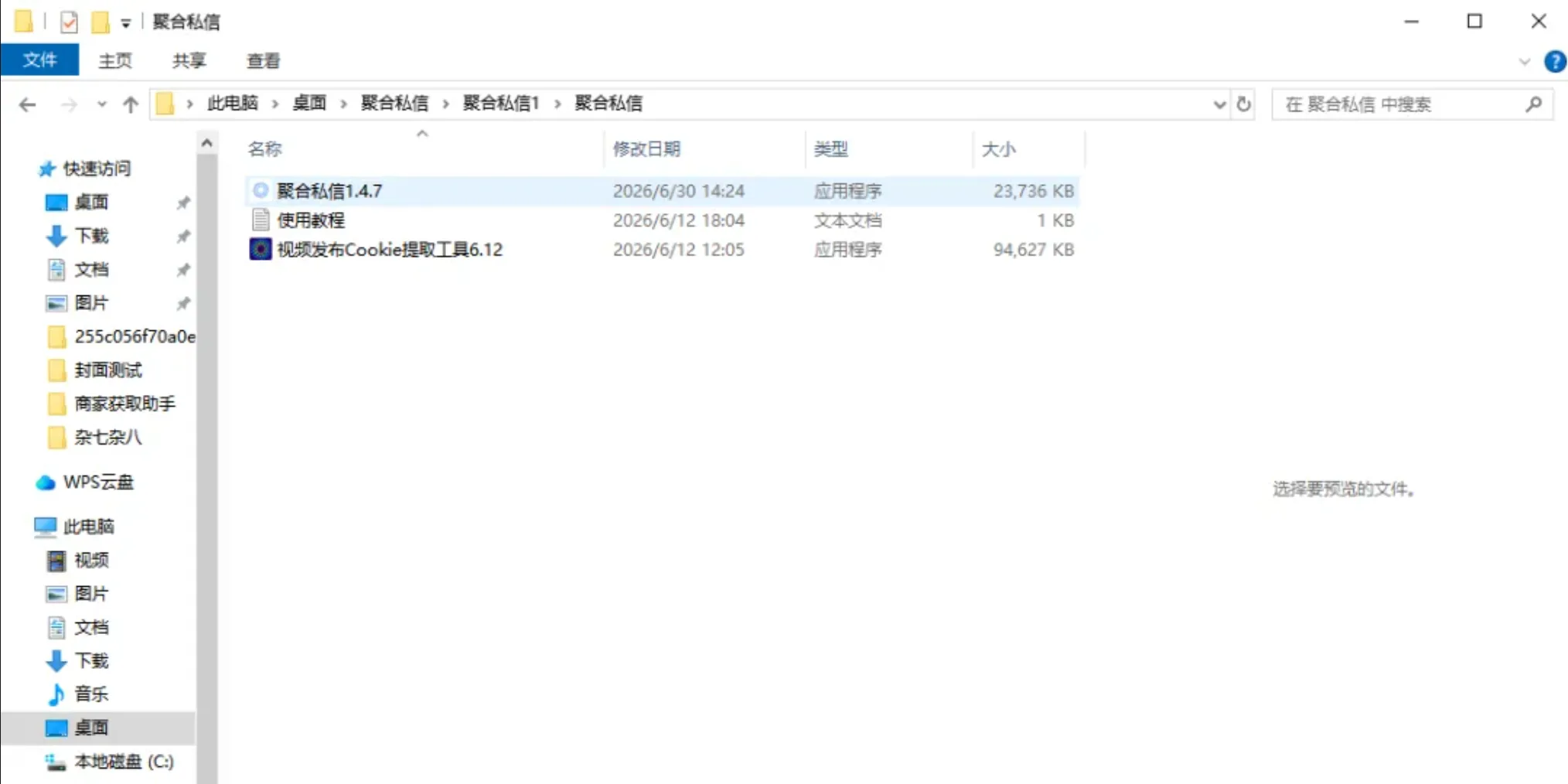This screenshot has width=1568, height=784.
Task: Click navigation pane scrollbar up arrow
Action: 206,143
